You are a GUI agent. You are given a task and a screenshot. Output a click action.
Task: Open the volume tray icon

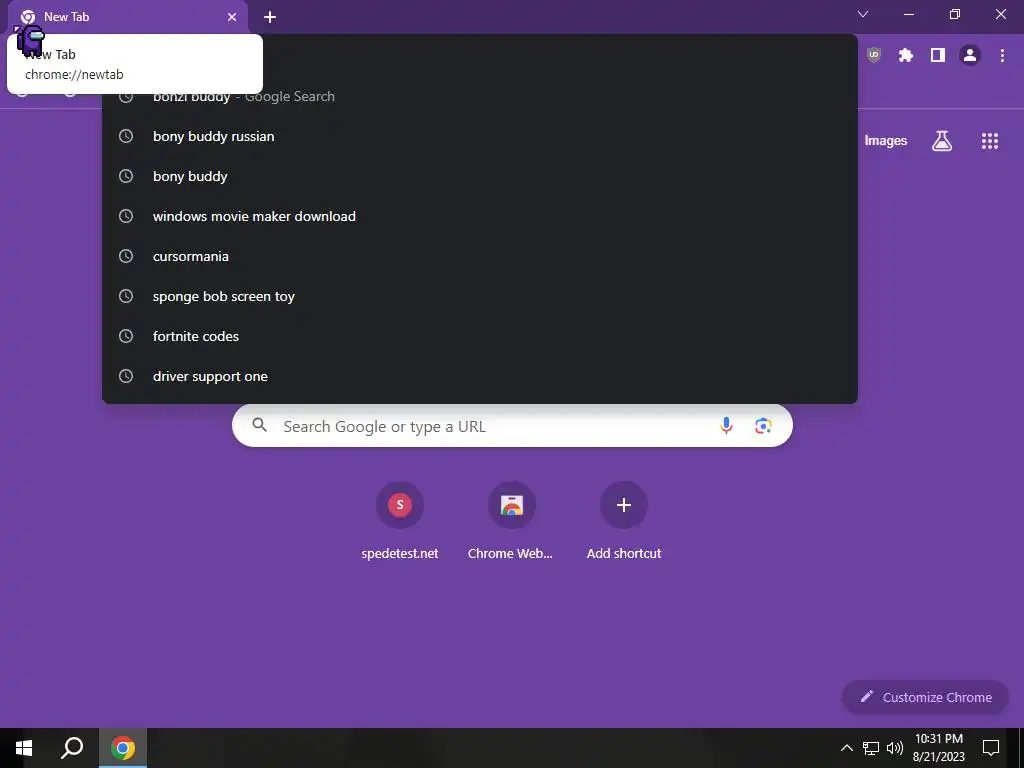point(895,748)
